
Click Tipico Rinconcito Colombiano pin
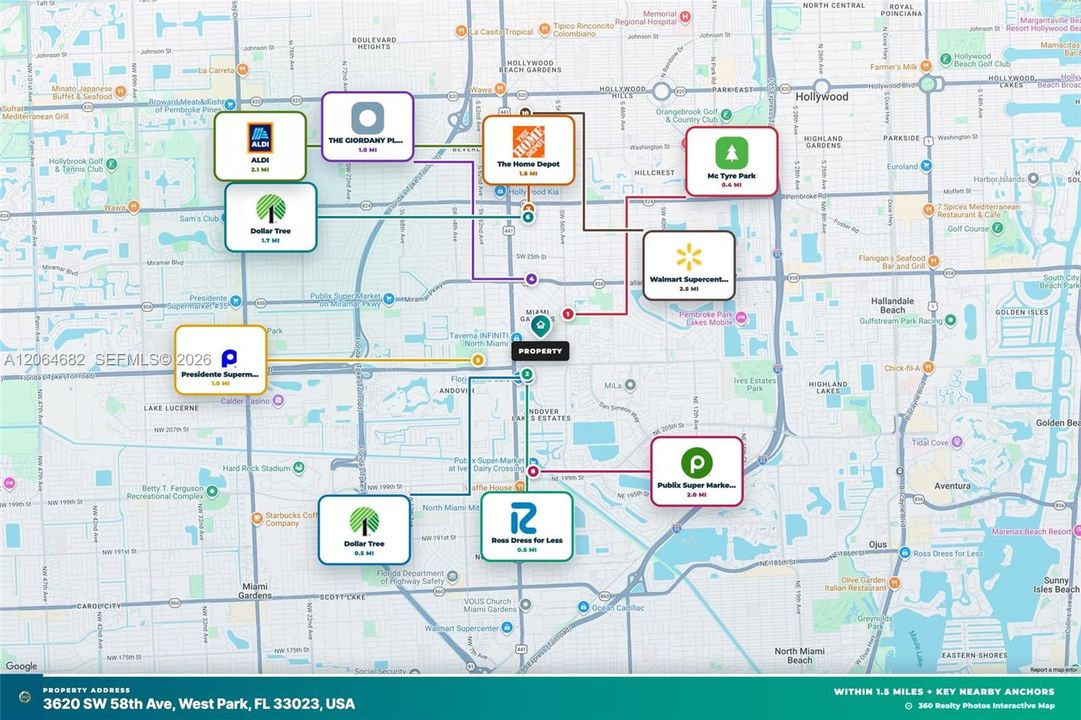tap(544, 28)
